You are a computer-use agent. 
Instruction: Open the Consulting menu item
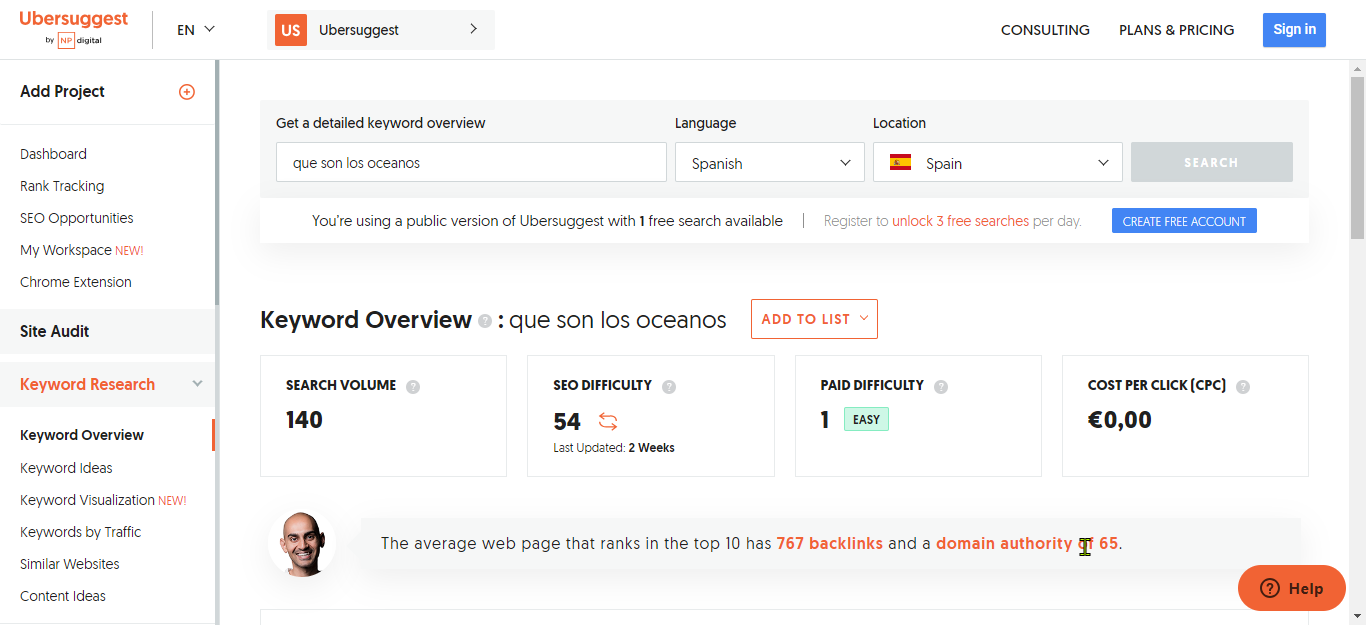pos(1045,30)
